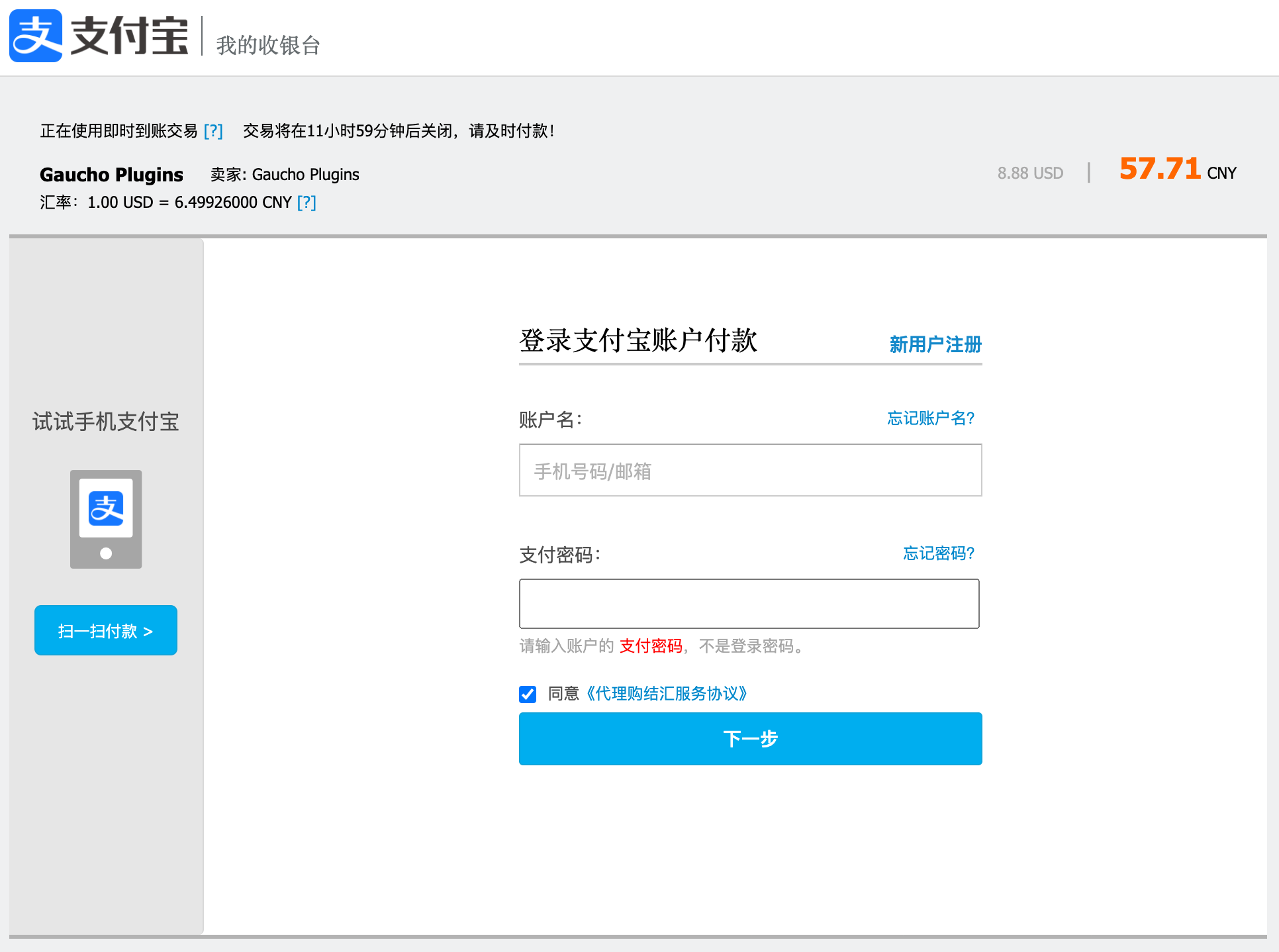Click 新用户注册 link
The height and width of the screenshot is (952, 1279).
[935, 344]
